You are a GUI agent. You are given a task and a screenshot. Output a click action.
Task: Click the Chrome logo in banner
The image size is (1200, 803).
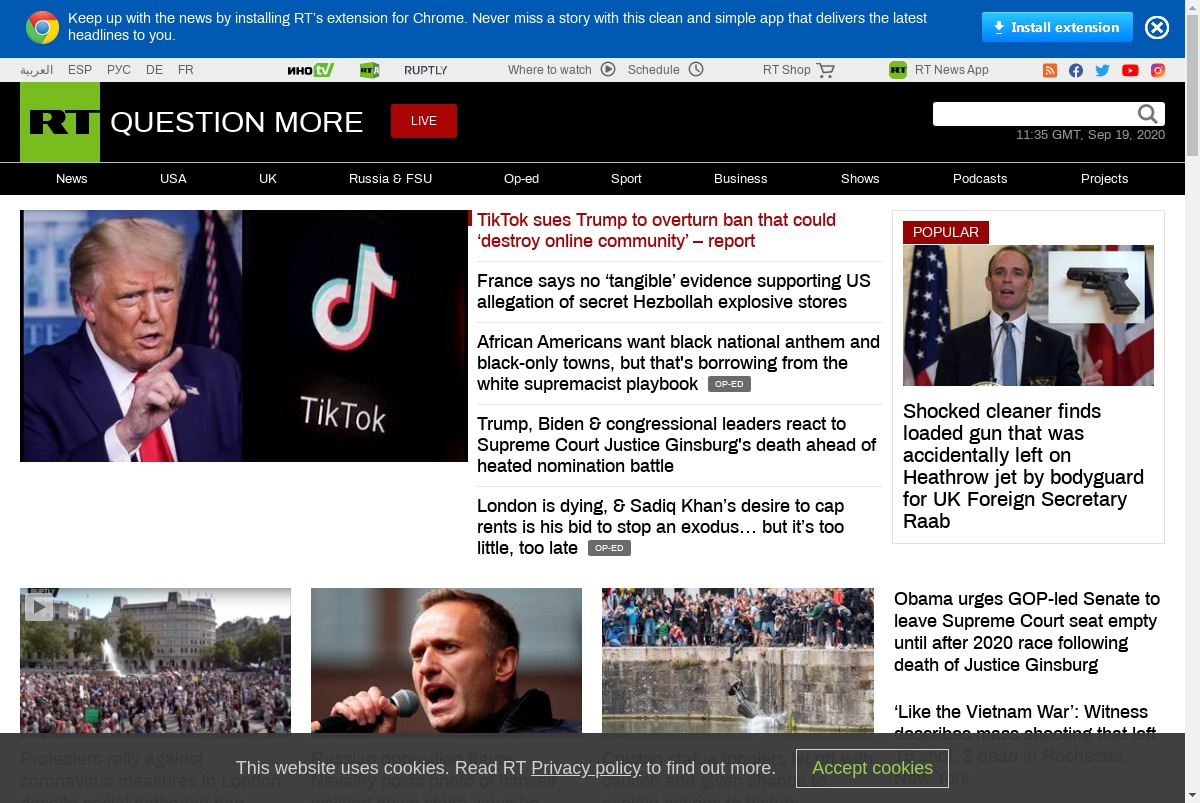click(x=42, y=27)
